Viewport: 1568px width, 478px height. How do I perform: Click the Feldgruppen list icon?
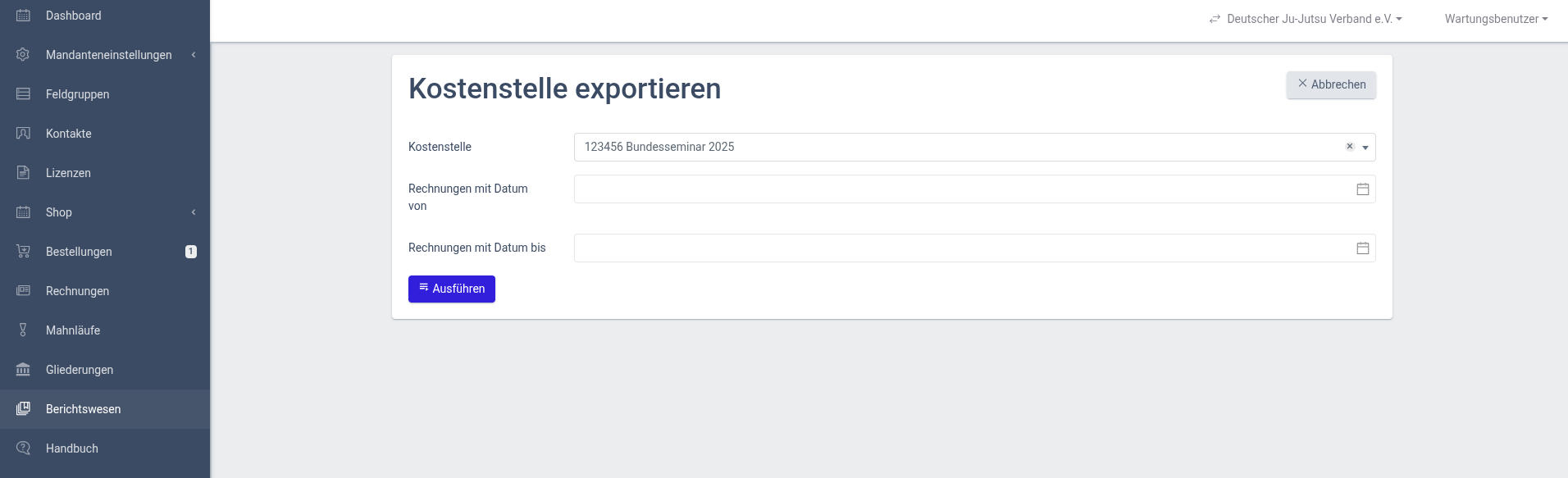tap(23, 94)
